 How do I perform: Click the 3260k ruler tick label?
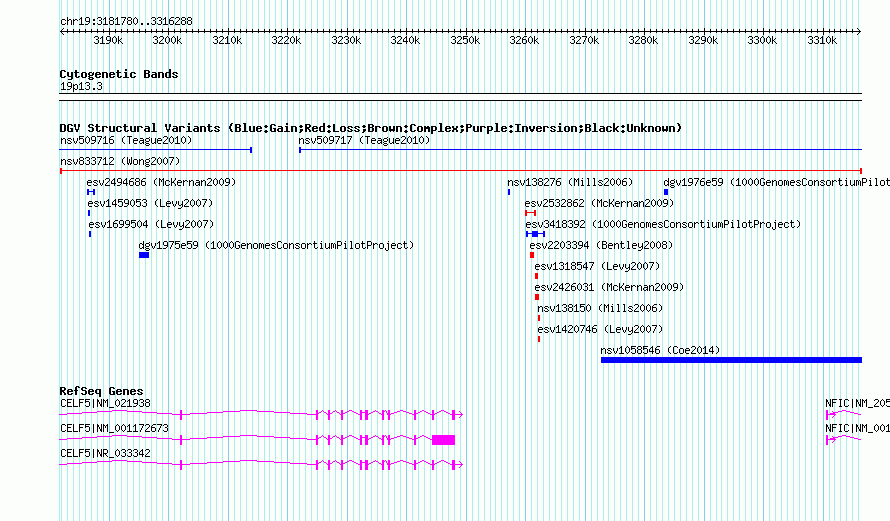click(x=524, y=40)
